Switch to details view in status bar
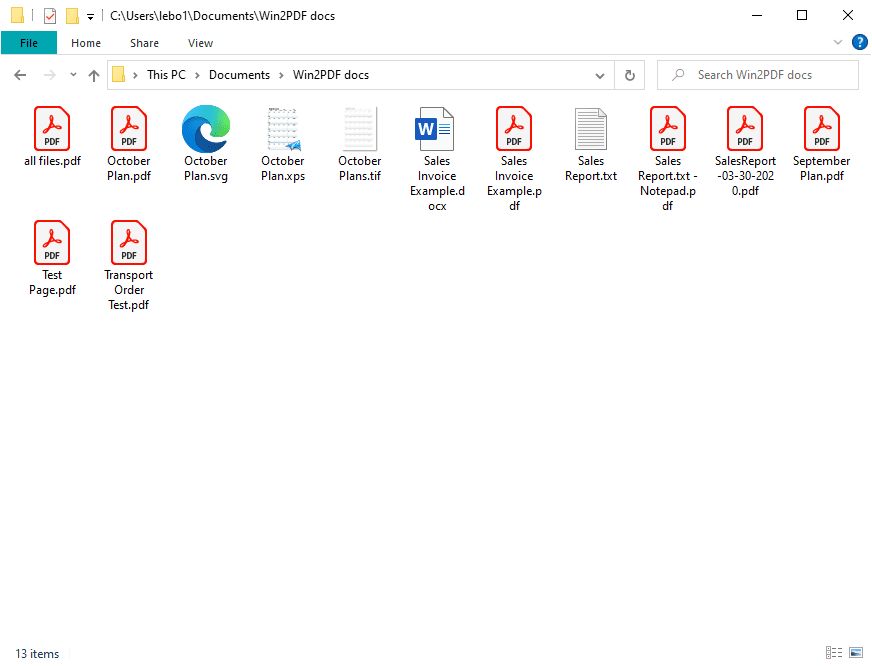The width and height of the screenshot is (872, 666). coord(834,652)
